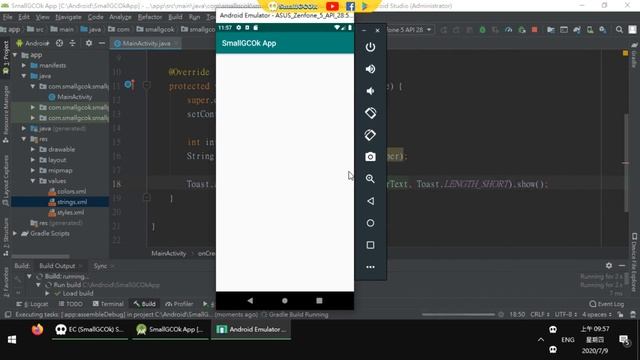Expand the mipmap folder
Image resolution: width=640 pixels, height=360 pixels.
coord(33,170)
